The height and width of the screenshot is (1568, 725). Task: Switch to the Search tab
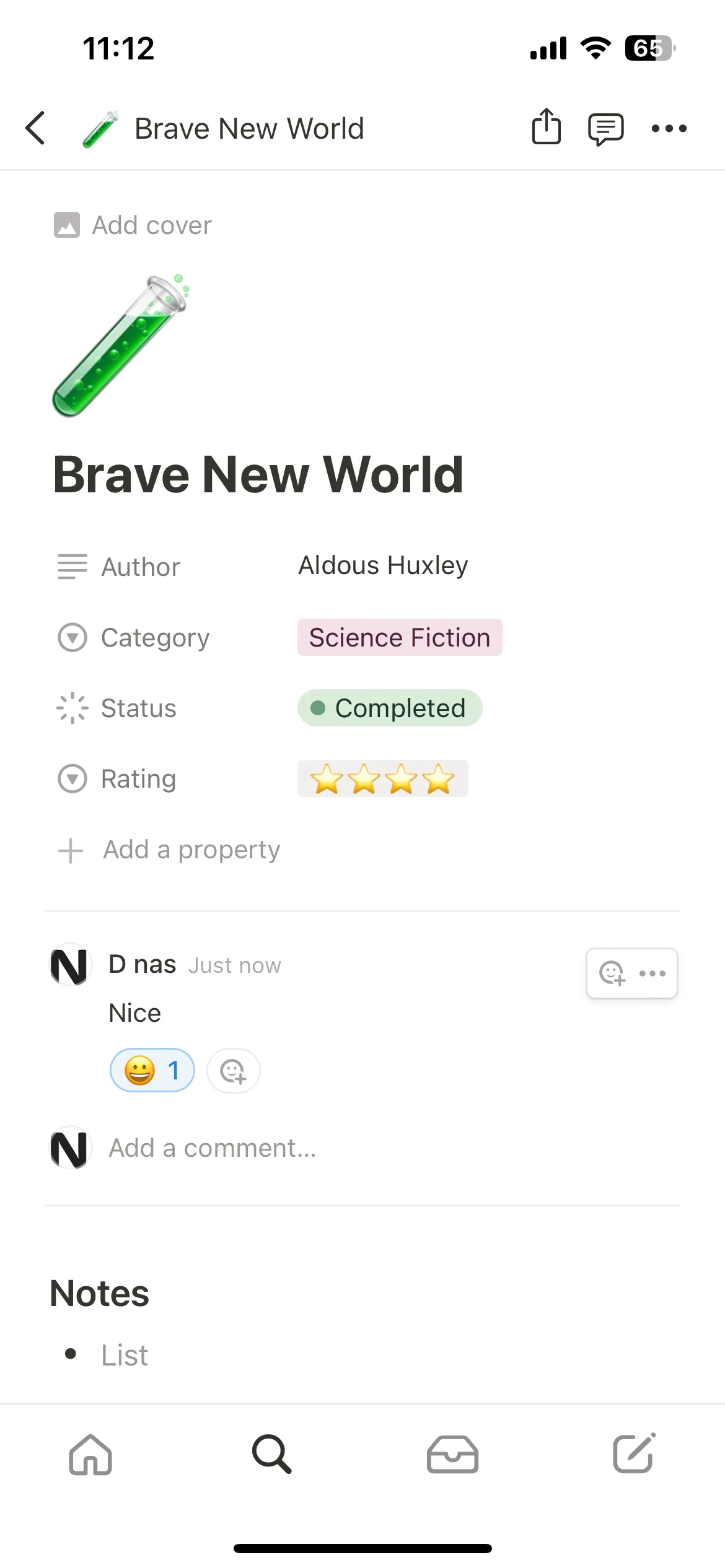pyautogui.click(x=271, y=1454)
